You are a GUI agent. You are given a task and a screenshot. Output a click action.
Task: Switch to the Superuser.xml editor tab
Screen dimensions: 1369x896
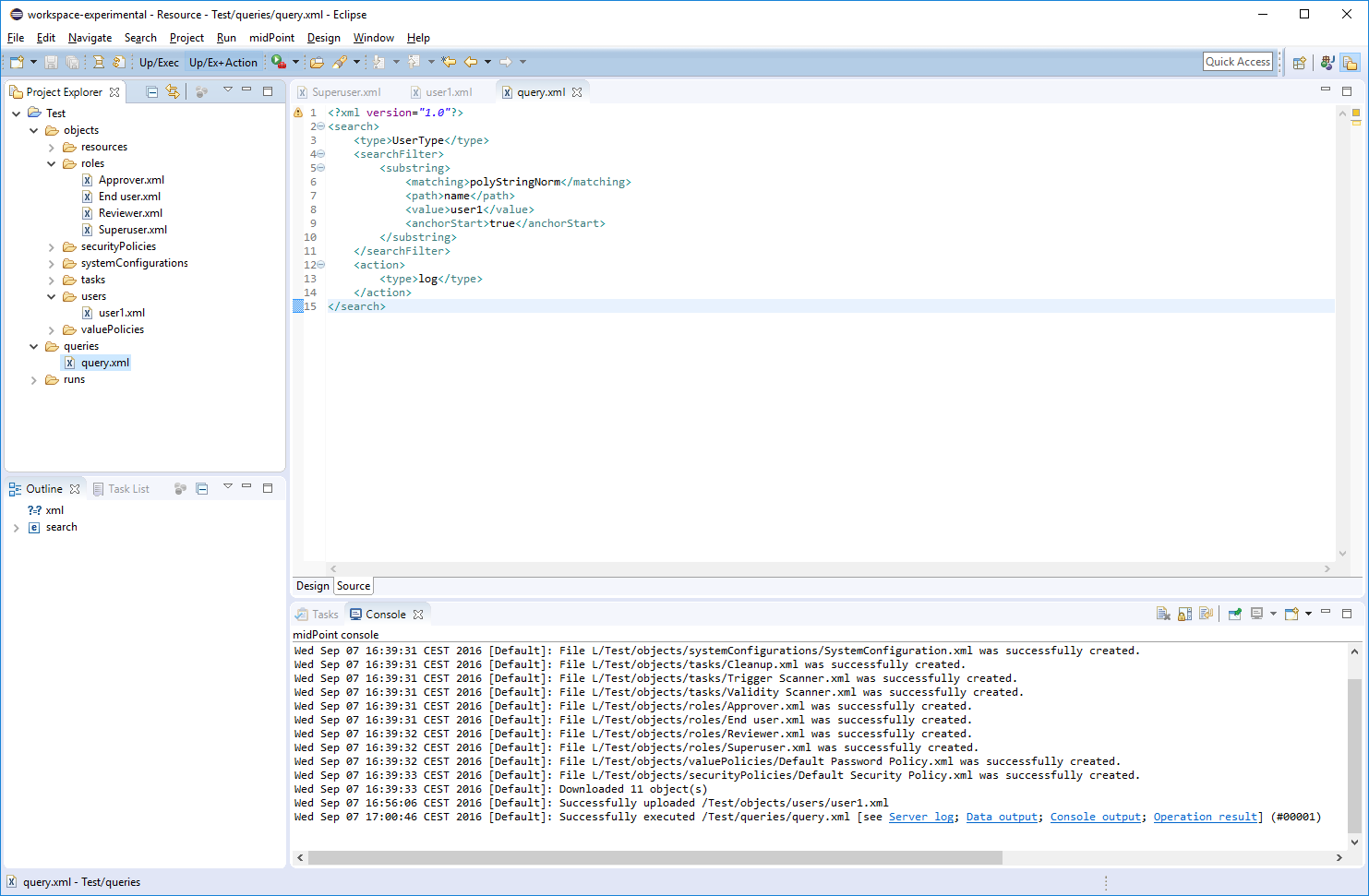click(x=345, y=92)
